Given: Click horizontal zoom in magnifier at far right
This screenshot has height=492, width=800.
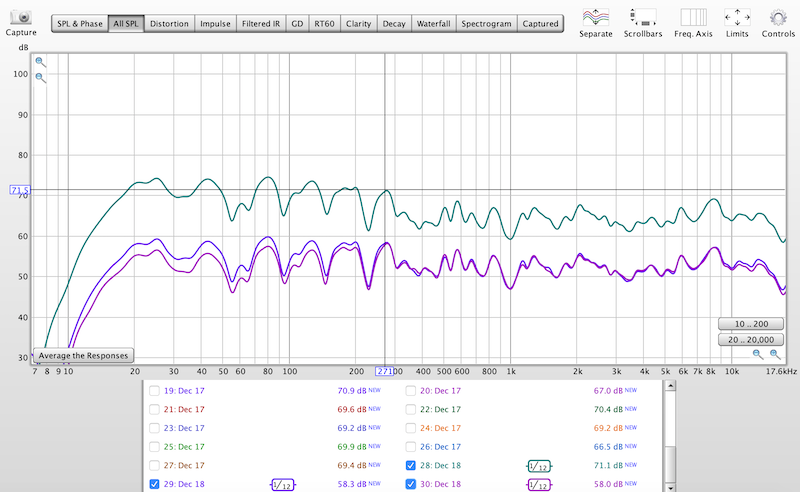Looking at the screenshot, I should (x=775, y=354).
